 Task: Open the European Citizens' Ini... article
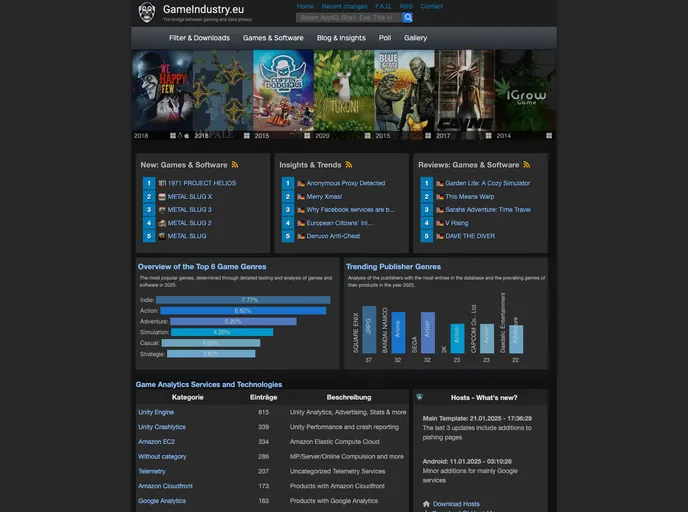(339, 223)
